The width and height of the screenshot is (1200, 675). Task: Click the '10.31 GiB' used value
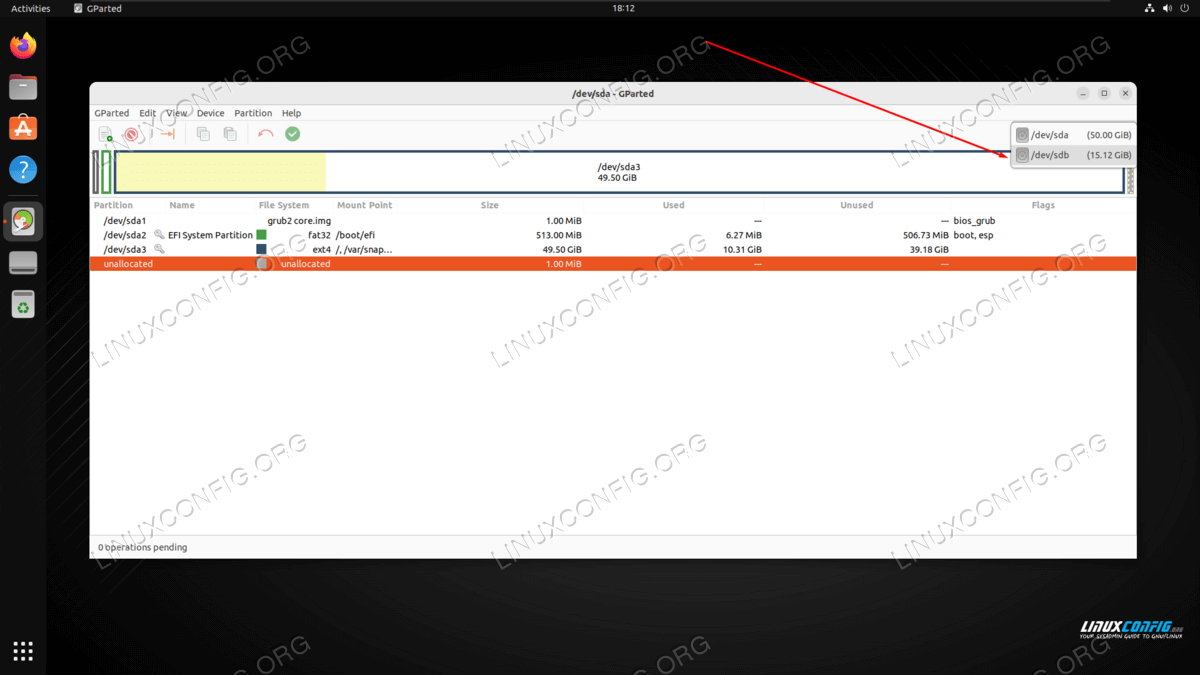(740, 249)
